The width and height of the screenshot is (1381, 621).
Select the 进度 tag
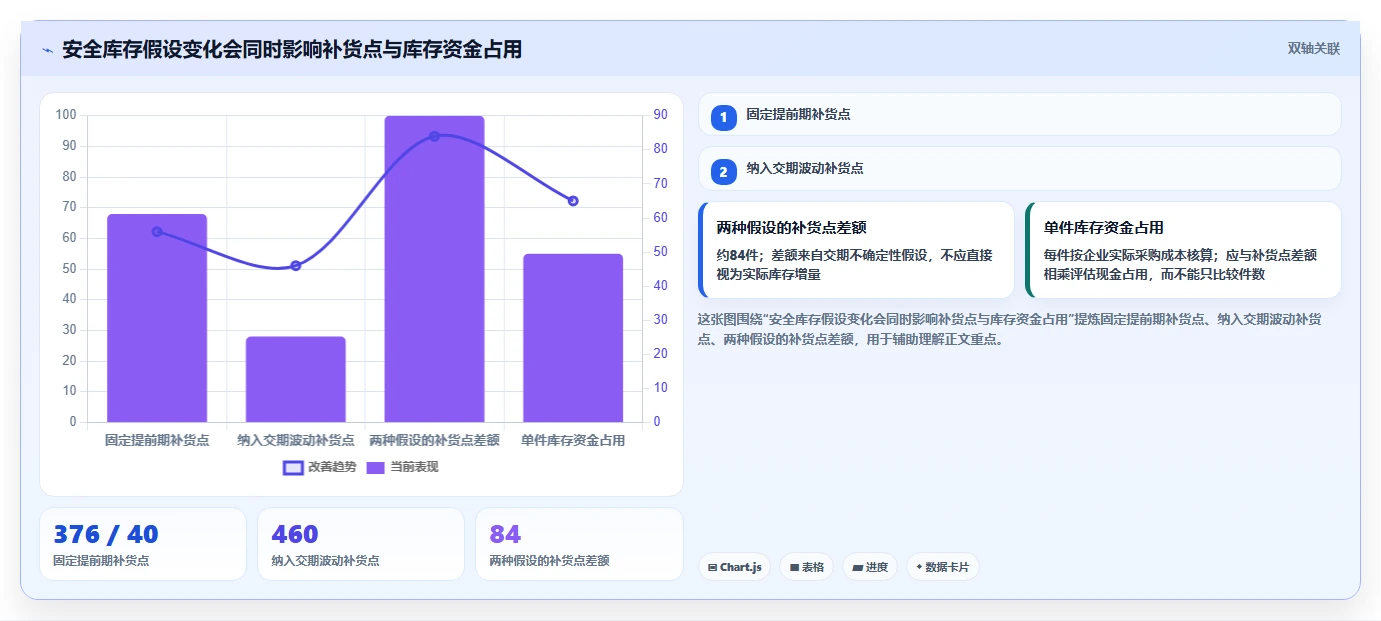tap(870, 567)
